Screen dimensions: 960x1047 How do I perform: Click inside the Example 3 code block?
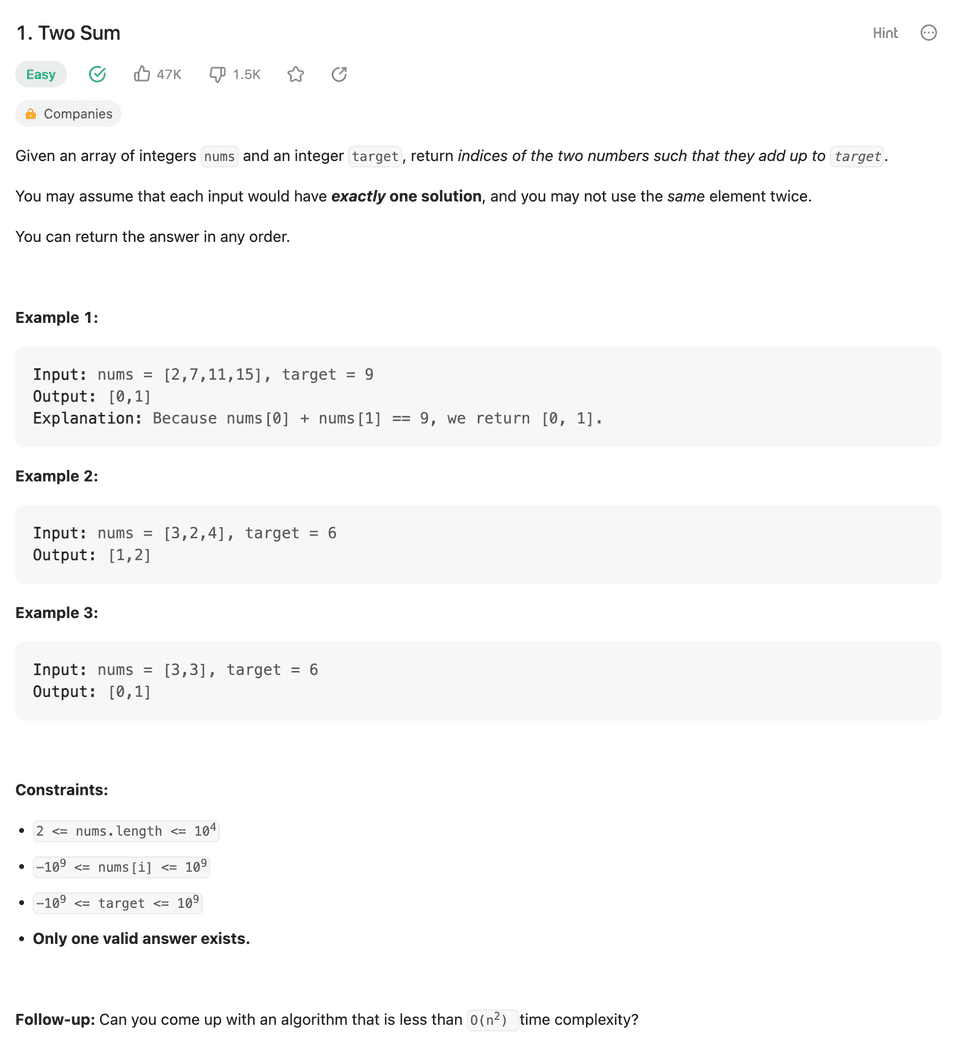coord(478,680)
